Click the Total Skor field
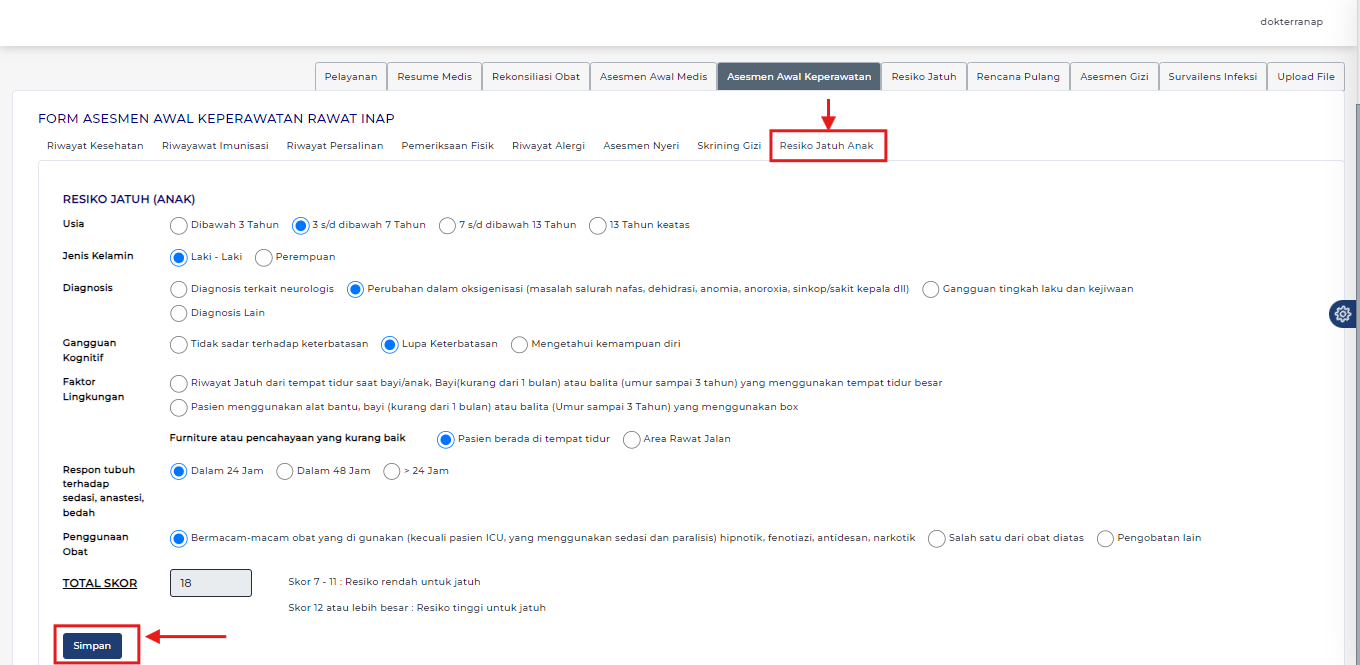This screenshot has height=665, width=1360. point(211,583)
